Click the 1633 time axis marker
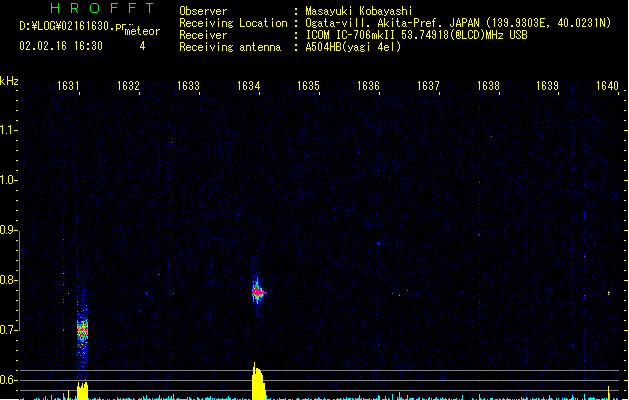 (188, 86)
